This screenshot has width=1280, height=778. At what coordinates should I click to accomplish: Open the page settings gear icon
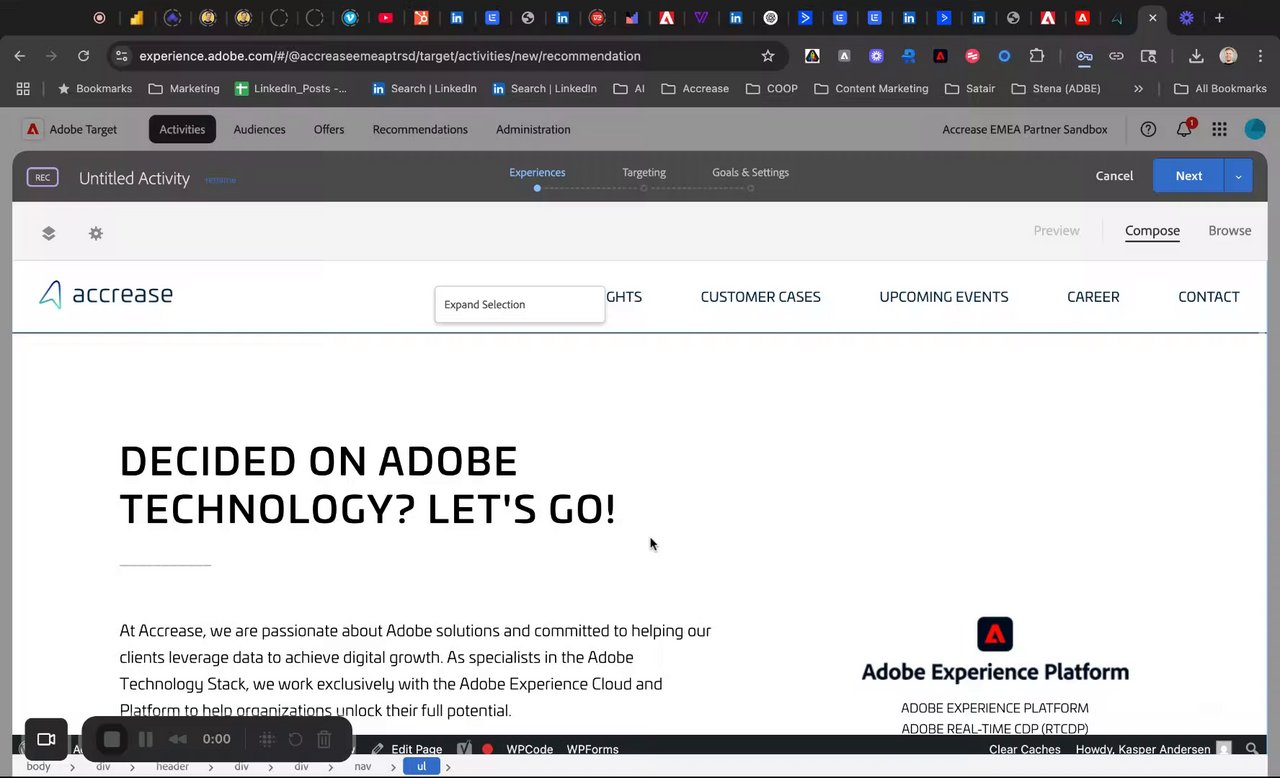click(x=96, y=233)
